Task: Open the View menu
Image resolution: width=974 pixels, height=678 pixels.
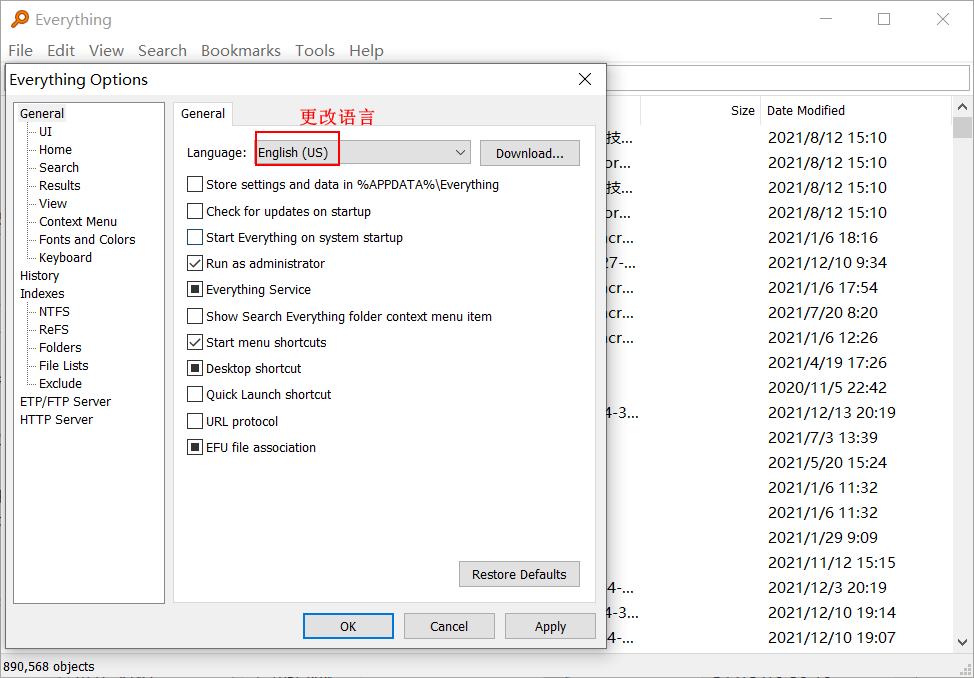Action: point(106,50)
